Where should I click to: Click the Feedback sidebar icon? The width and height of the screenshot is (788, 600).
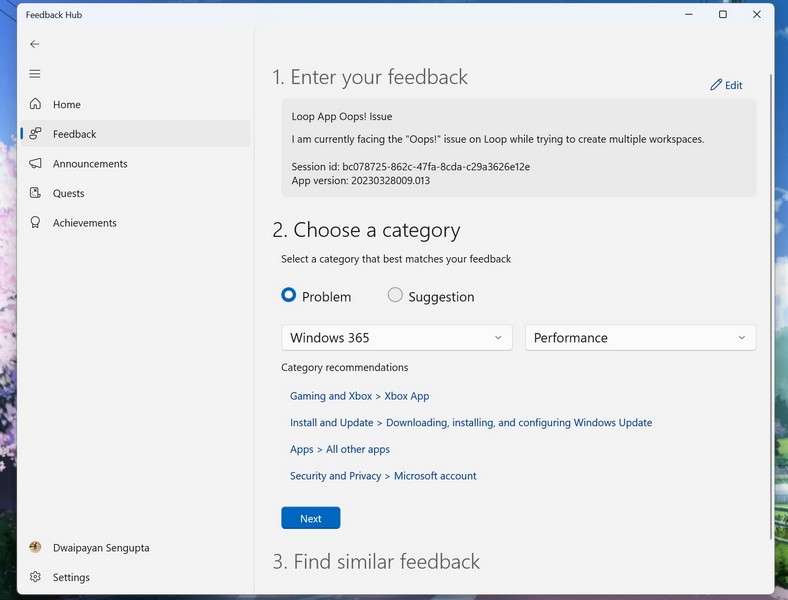point(36,134)
